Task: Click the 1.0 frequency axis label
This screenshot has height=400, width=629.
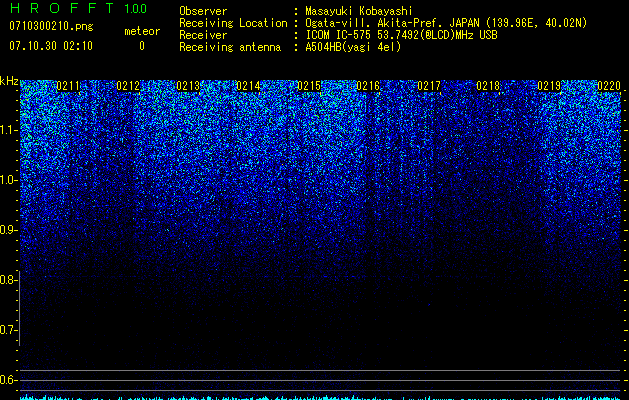Action: [8, 180]
